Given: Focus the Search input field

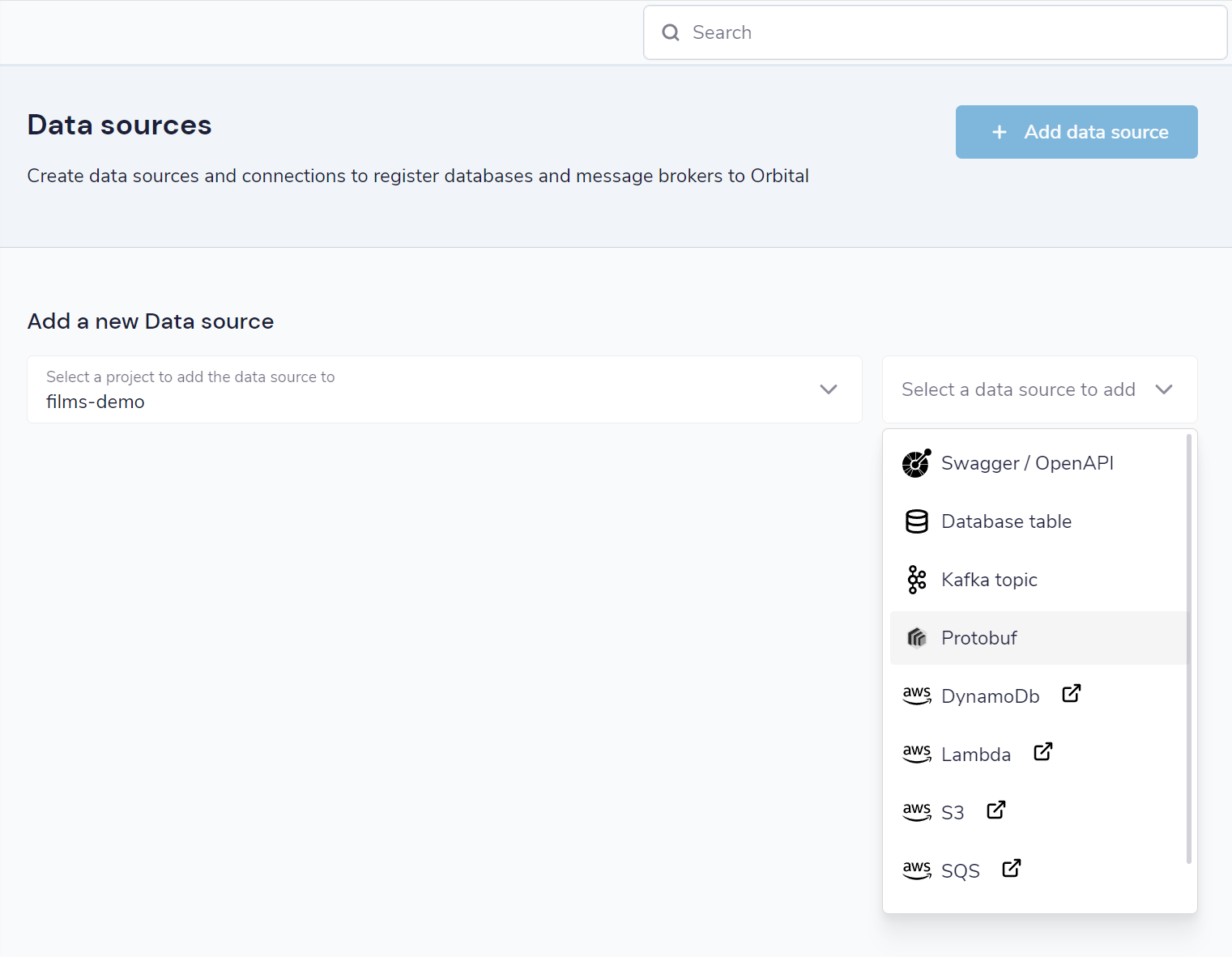Looking at the screenshot, I should coord(936,32).
